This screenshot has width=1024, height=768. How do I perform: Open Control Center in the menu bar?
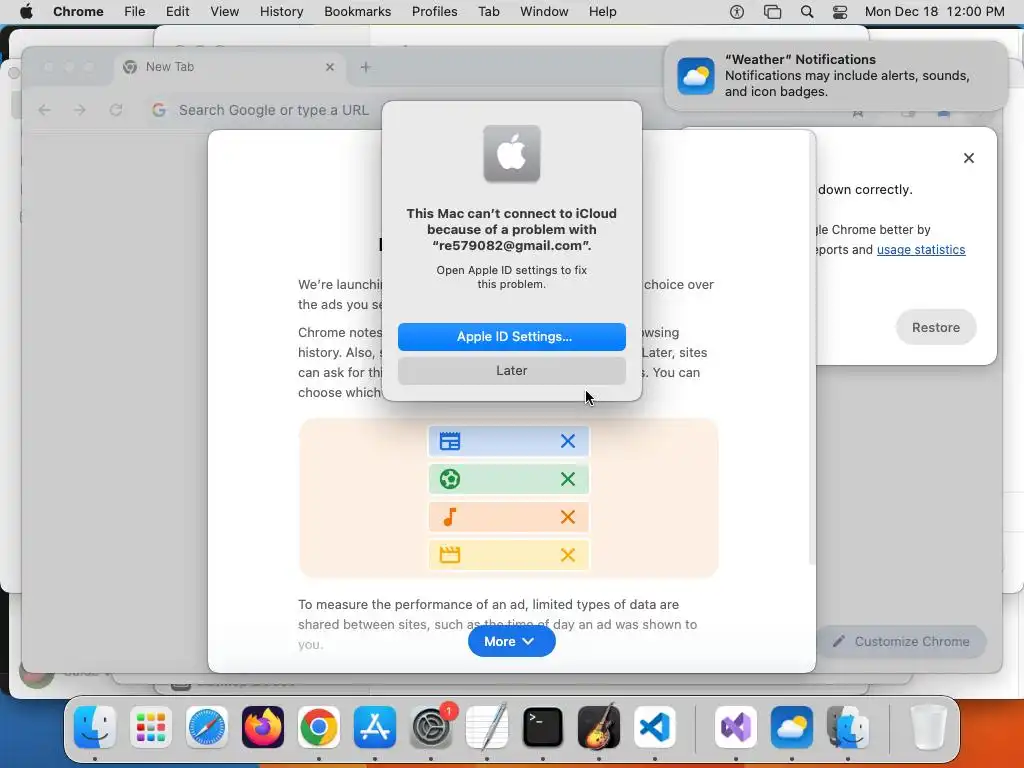pos(840,12)
